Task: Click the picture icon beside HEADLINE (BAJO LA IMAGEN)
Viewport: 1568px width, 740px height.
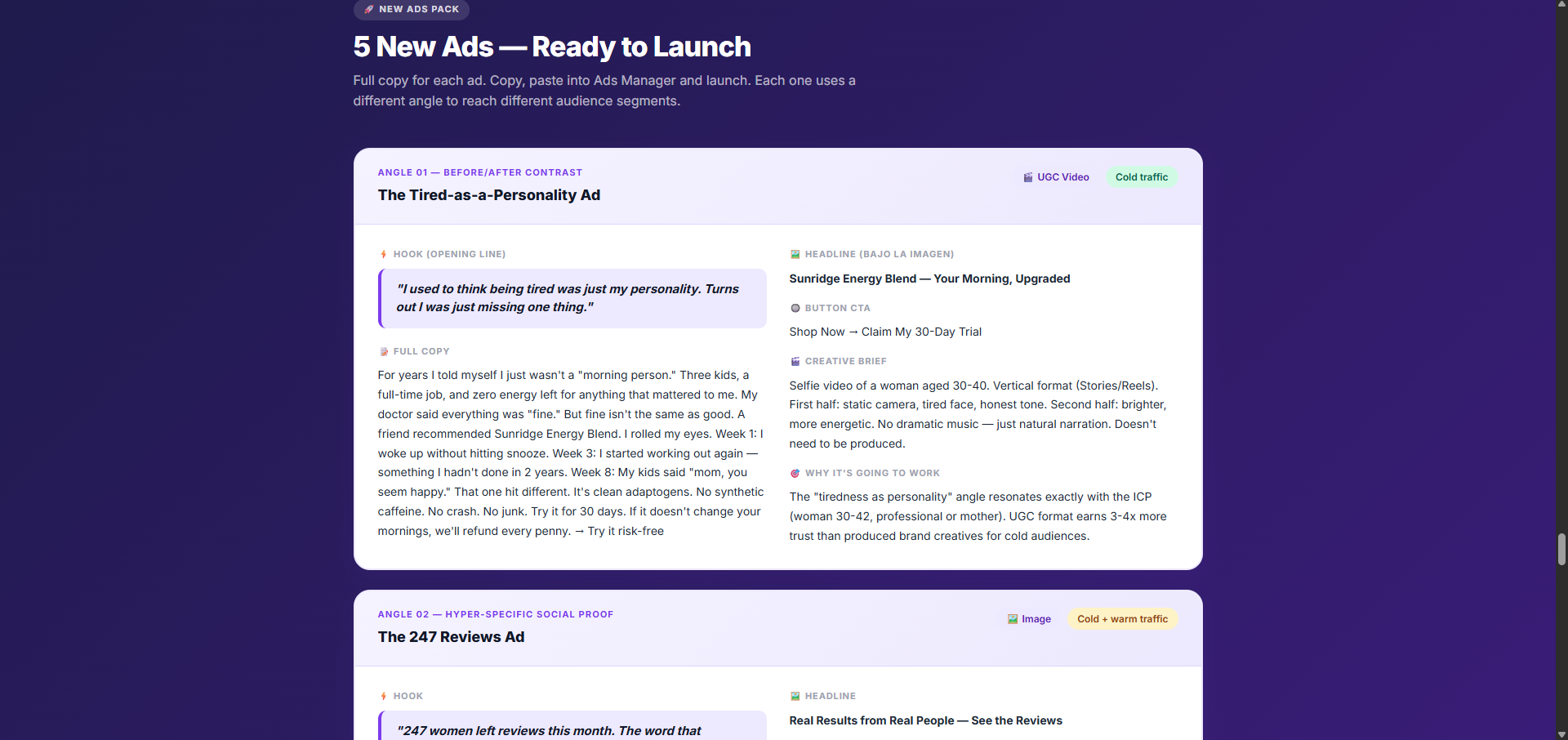Action: tap(795, 254)
